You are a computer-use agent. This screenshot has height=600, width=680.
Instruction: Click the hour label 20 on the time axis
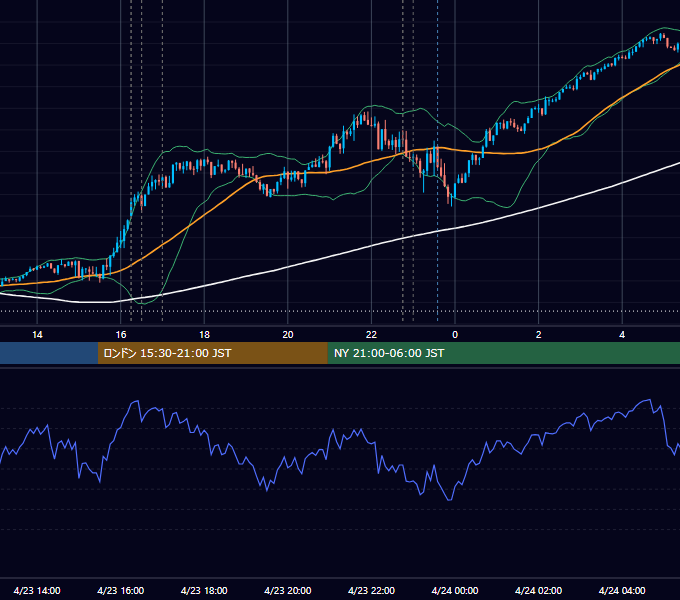pyautogui.click(x=288, y=335)
